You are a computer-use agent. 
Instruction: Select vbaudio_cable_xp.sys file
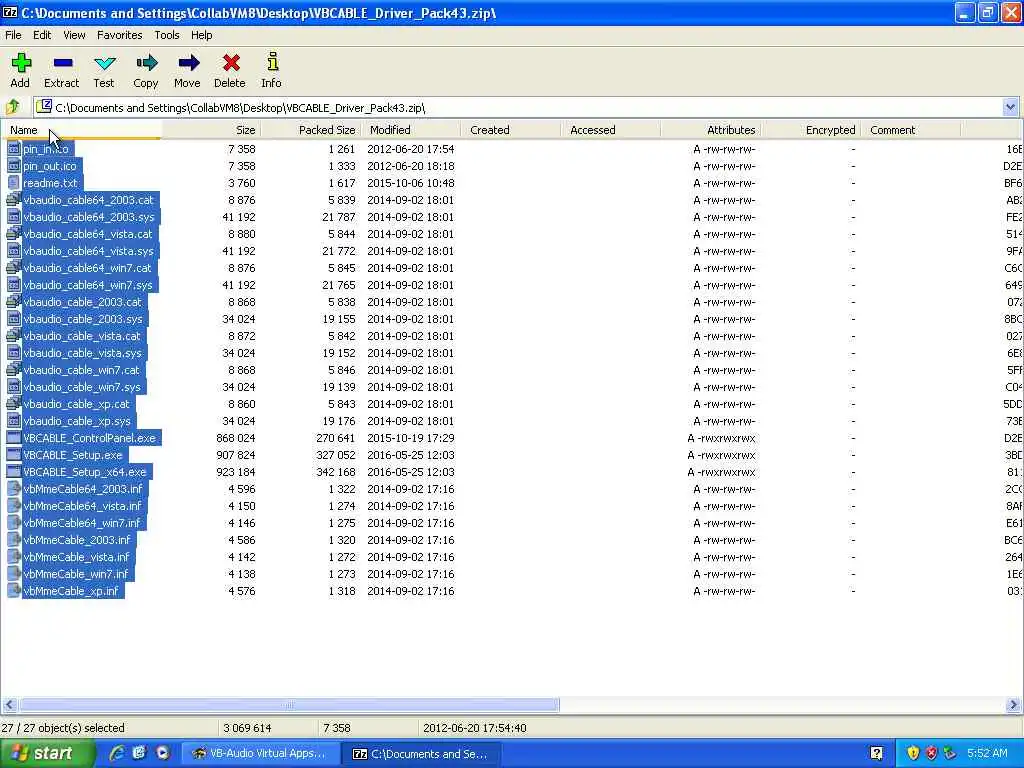(76, 421)
